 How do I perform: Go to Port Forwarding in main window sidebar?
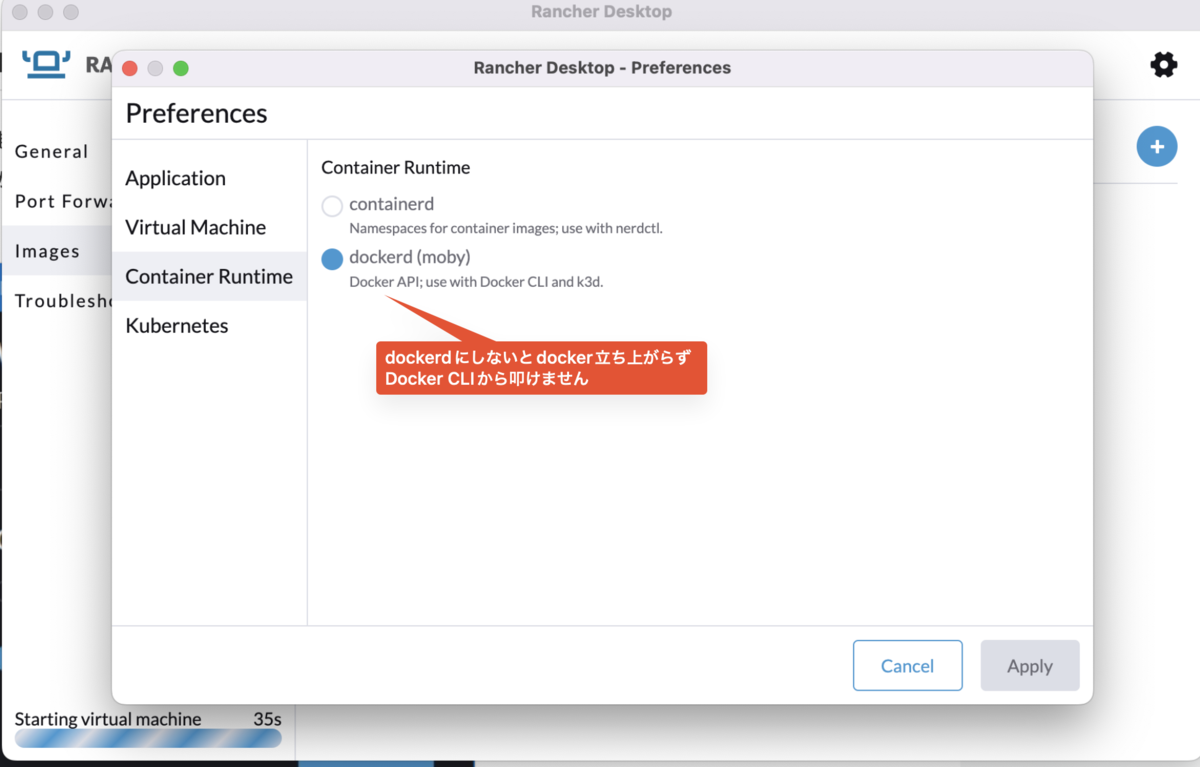click(63, 201)
